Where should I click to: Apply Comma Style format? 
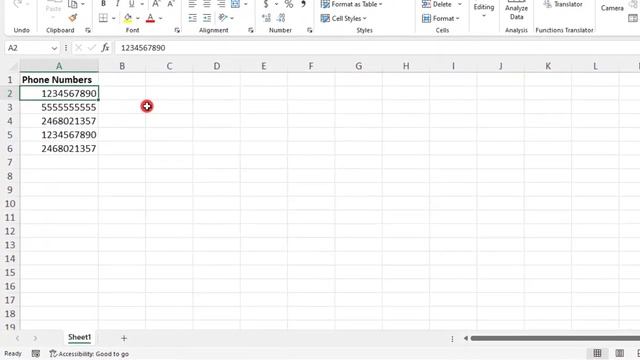click(x=303, y=4)
